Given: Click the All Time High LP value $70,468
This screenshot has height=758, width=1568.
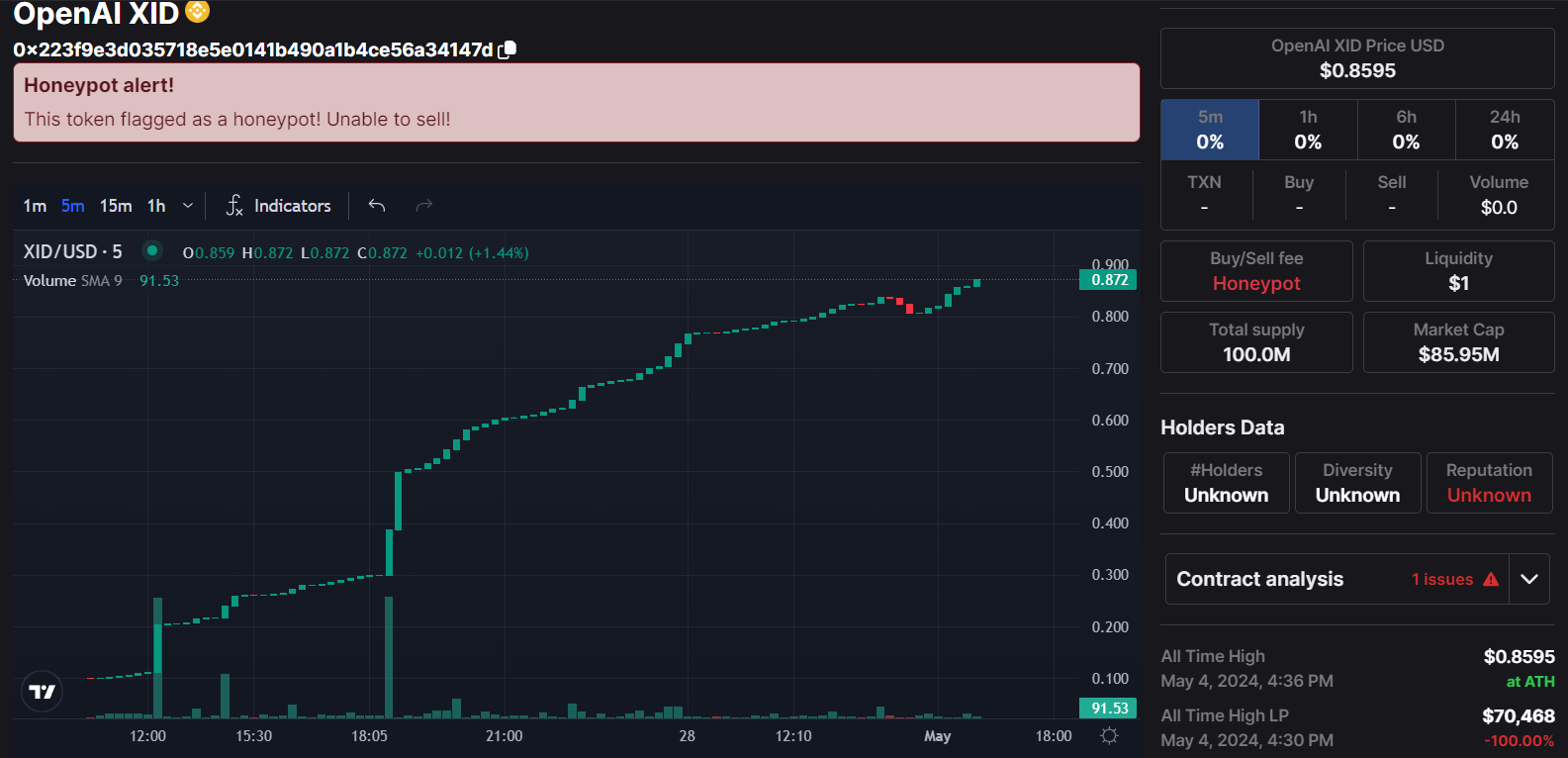Looking at the screenshot, I should [1519, 716].
